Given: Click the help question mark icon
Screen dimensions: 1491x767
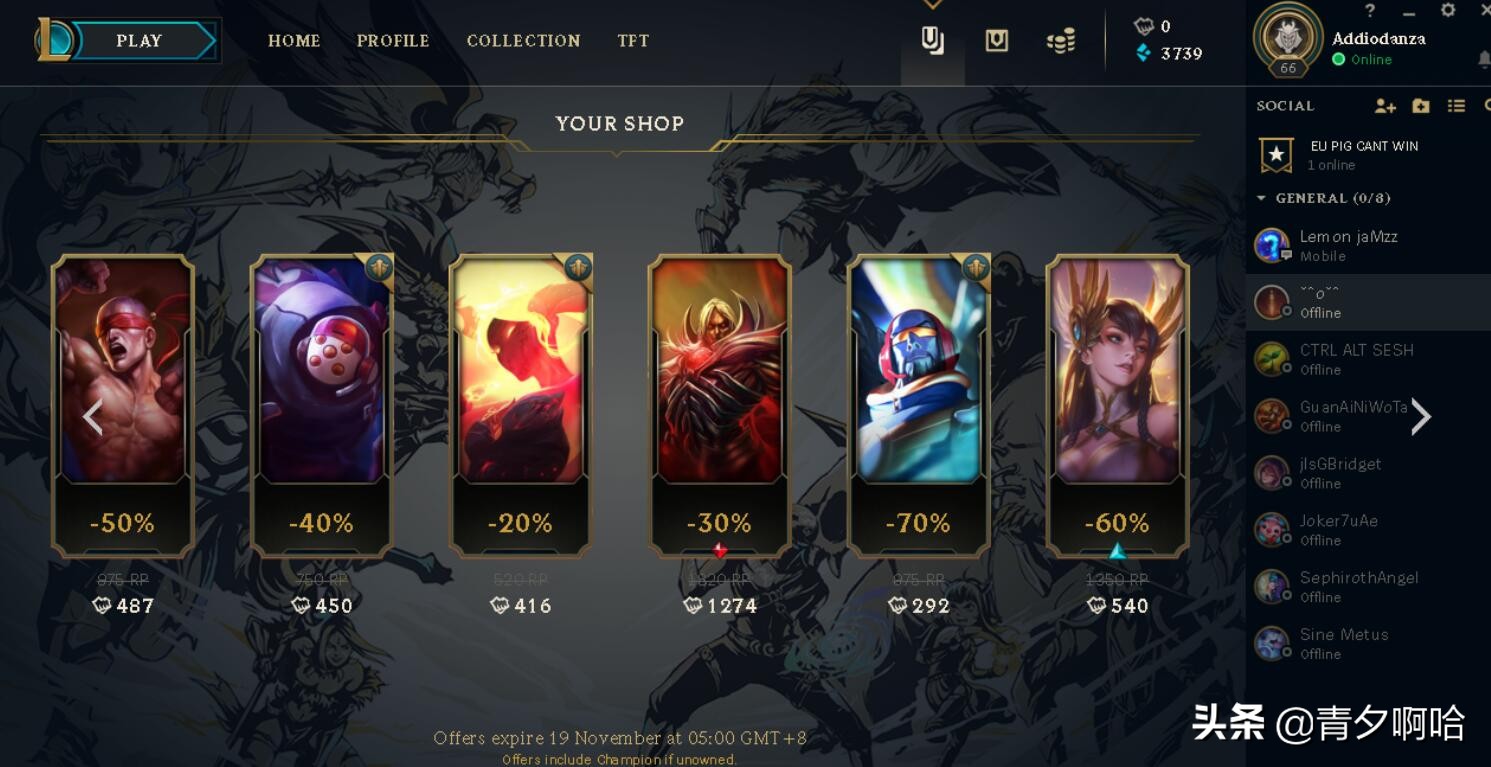Looking at the screenshot, I should pyautogui.click(x=1370, y=11).
